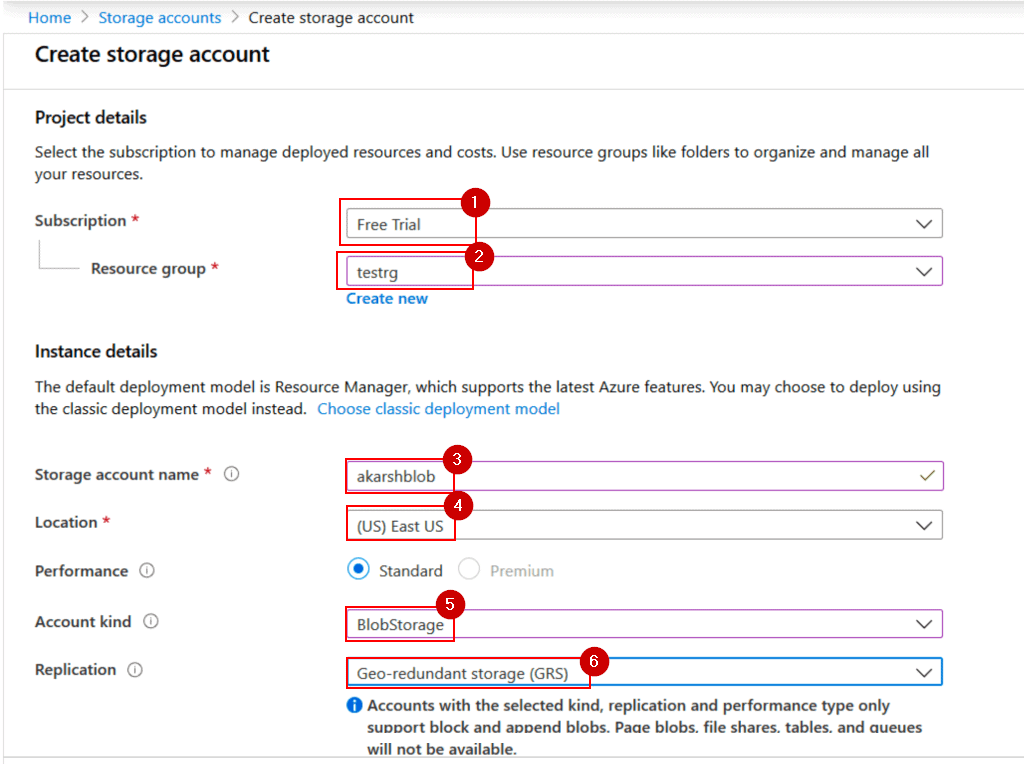The image size is (1024, 764).
Task: Click the green checkmark in storage name field
Action: coord(926,476)
